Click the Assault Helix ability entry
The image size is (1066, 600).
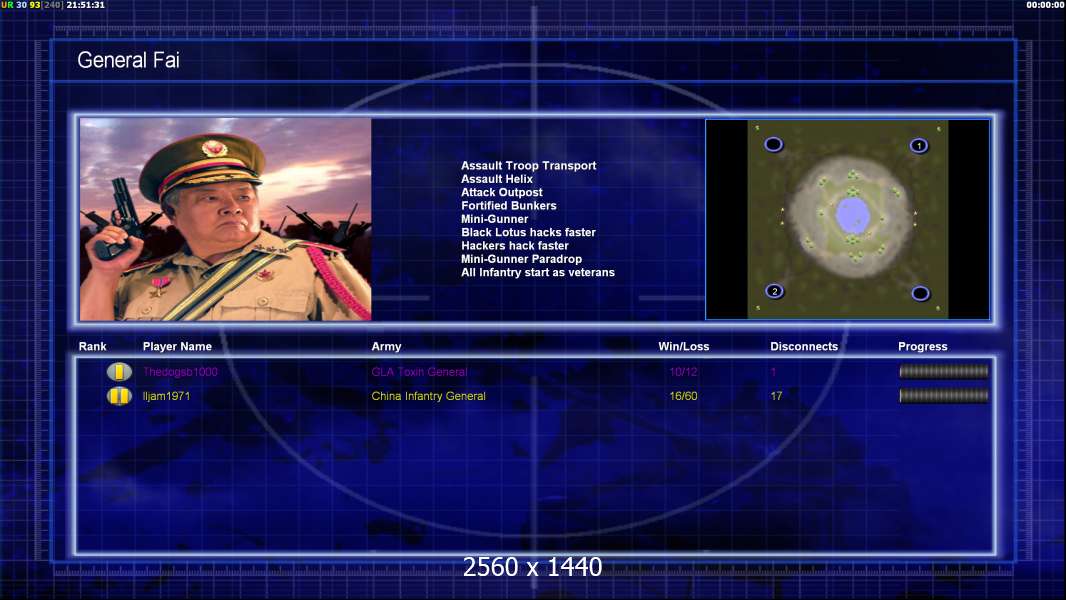tap(497, 179)
